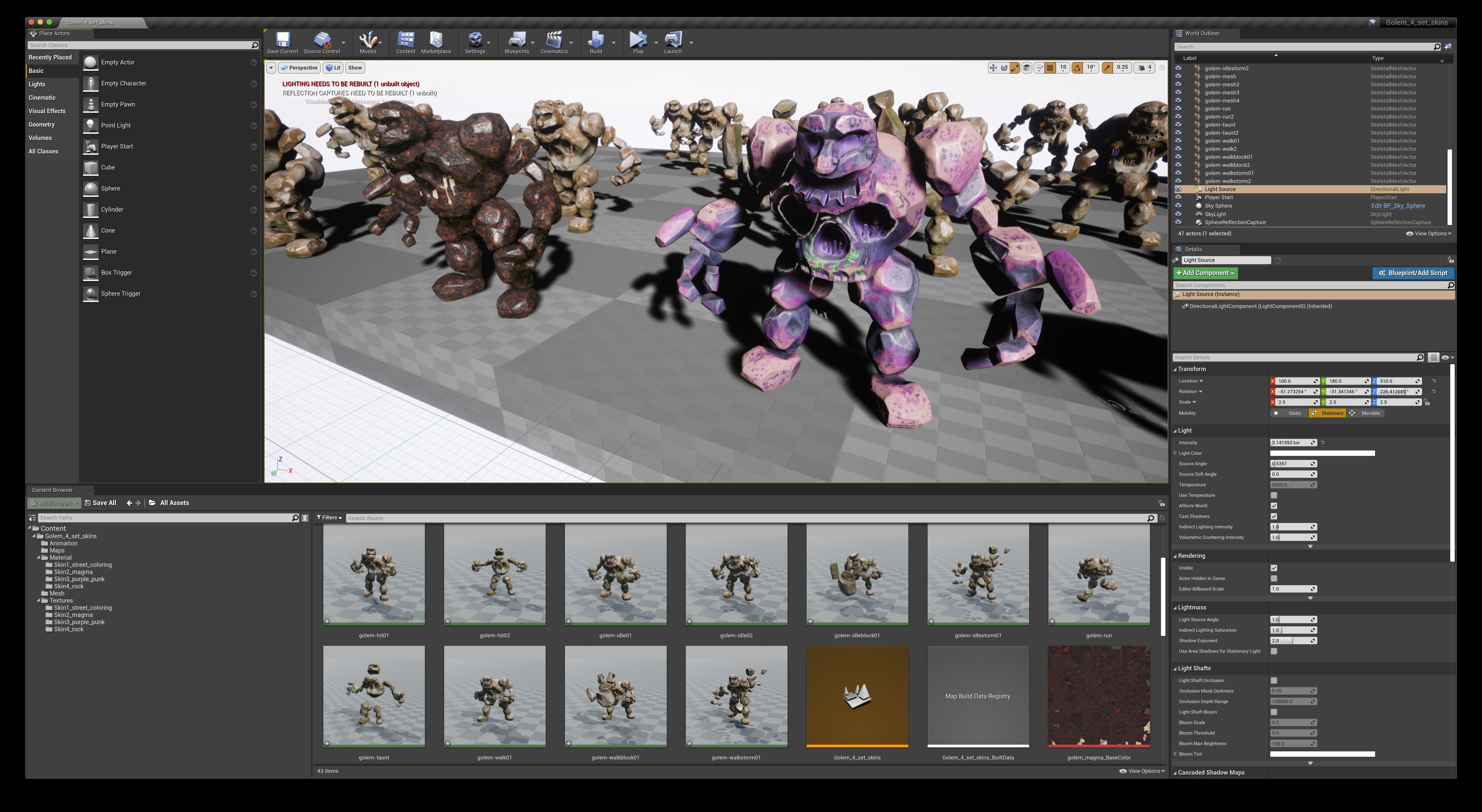
Task: Click the Search Assets input field
Action: point(751,518)
